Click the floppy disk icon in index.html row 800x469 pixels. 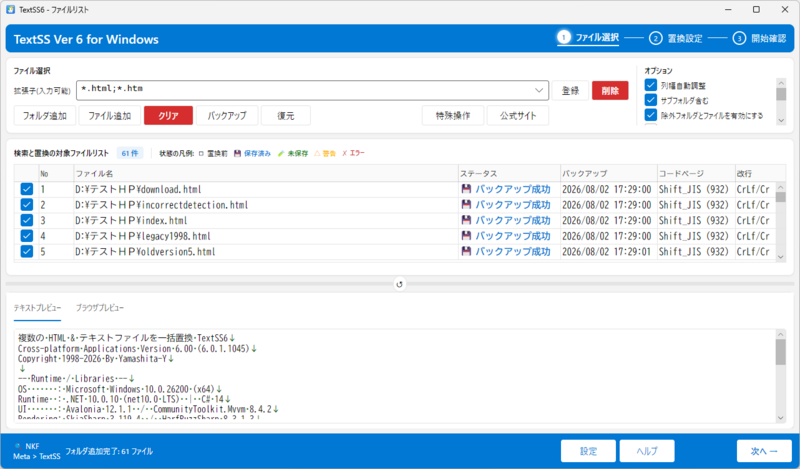point(466,220)
